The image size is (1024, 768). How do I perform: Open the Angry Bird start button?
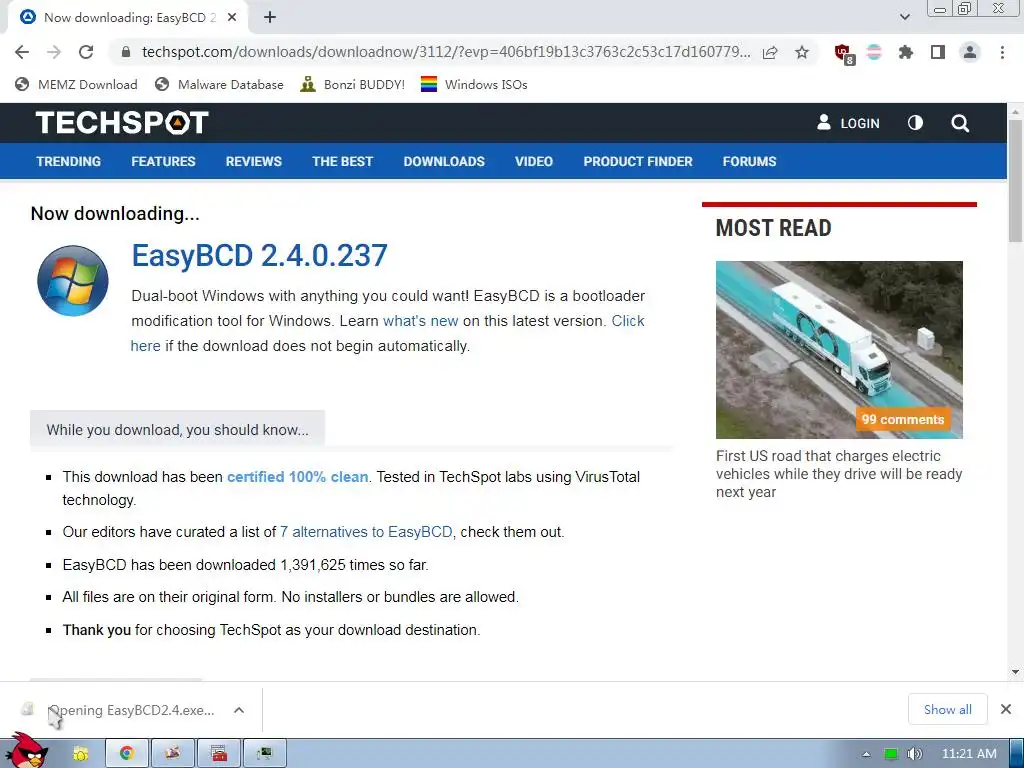26,750
